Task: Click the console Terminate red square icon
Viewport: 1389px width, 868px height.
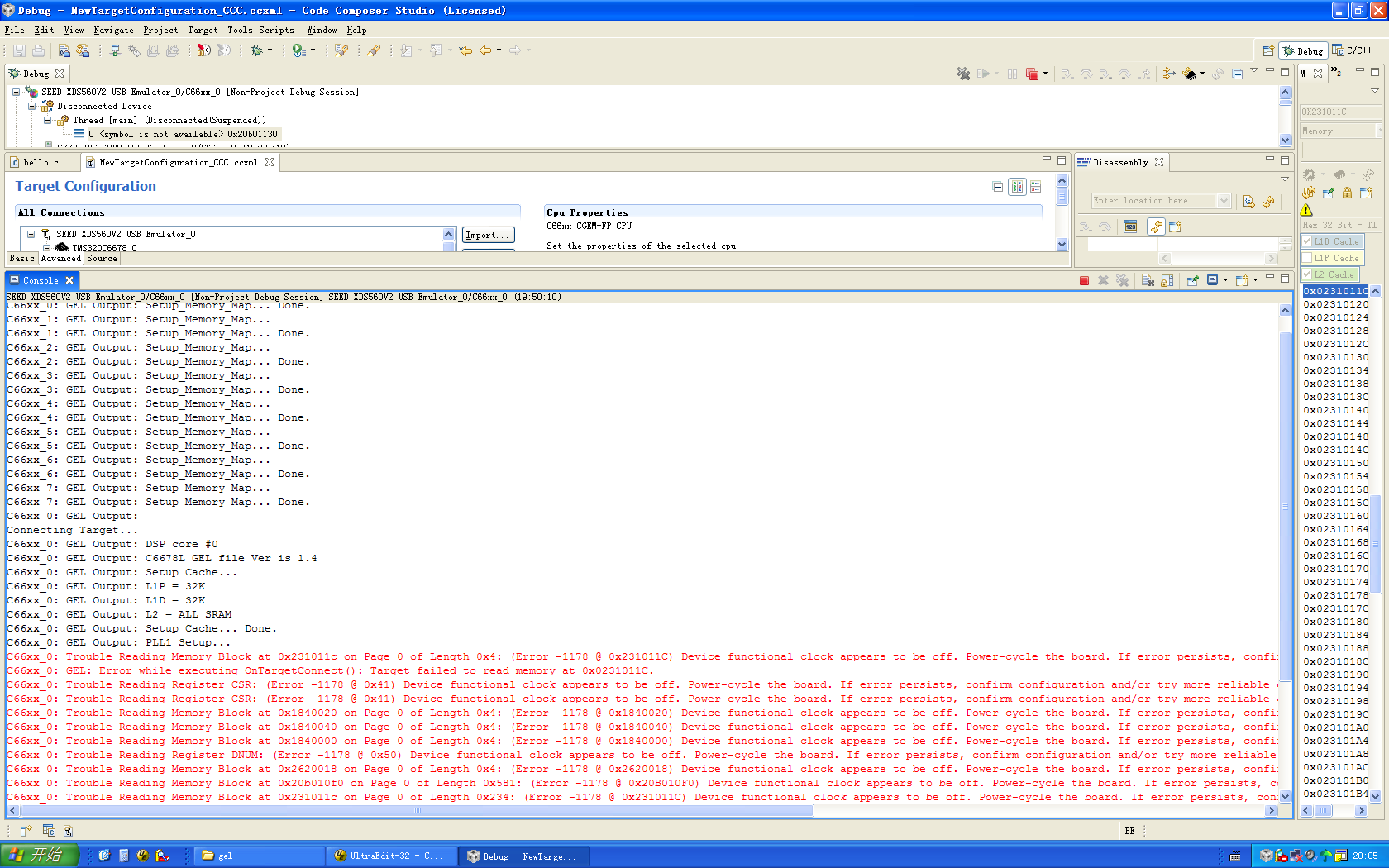Action: coord(1084,280)
